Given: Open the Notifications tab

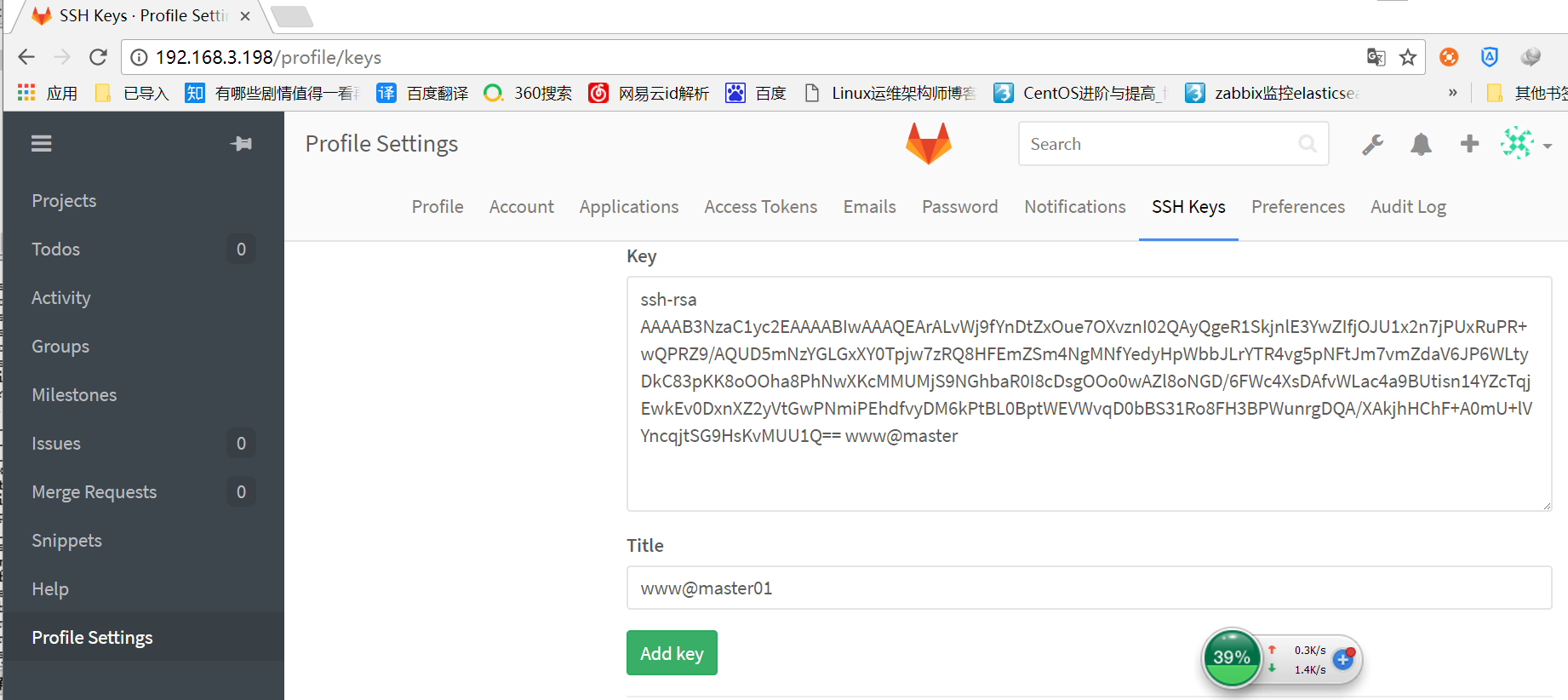Looking at the screenshot, I should [1075, 207].
